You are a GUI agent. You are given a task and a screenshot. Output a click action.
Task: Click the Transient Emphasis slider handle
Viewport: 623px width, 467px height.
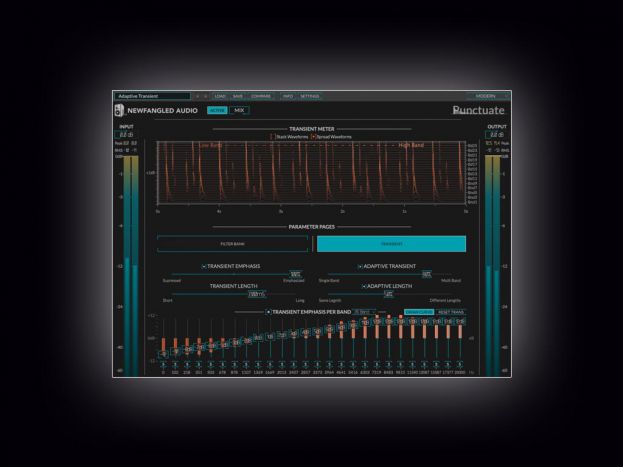point(296,274)
